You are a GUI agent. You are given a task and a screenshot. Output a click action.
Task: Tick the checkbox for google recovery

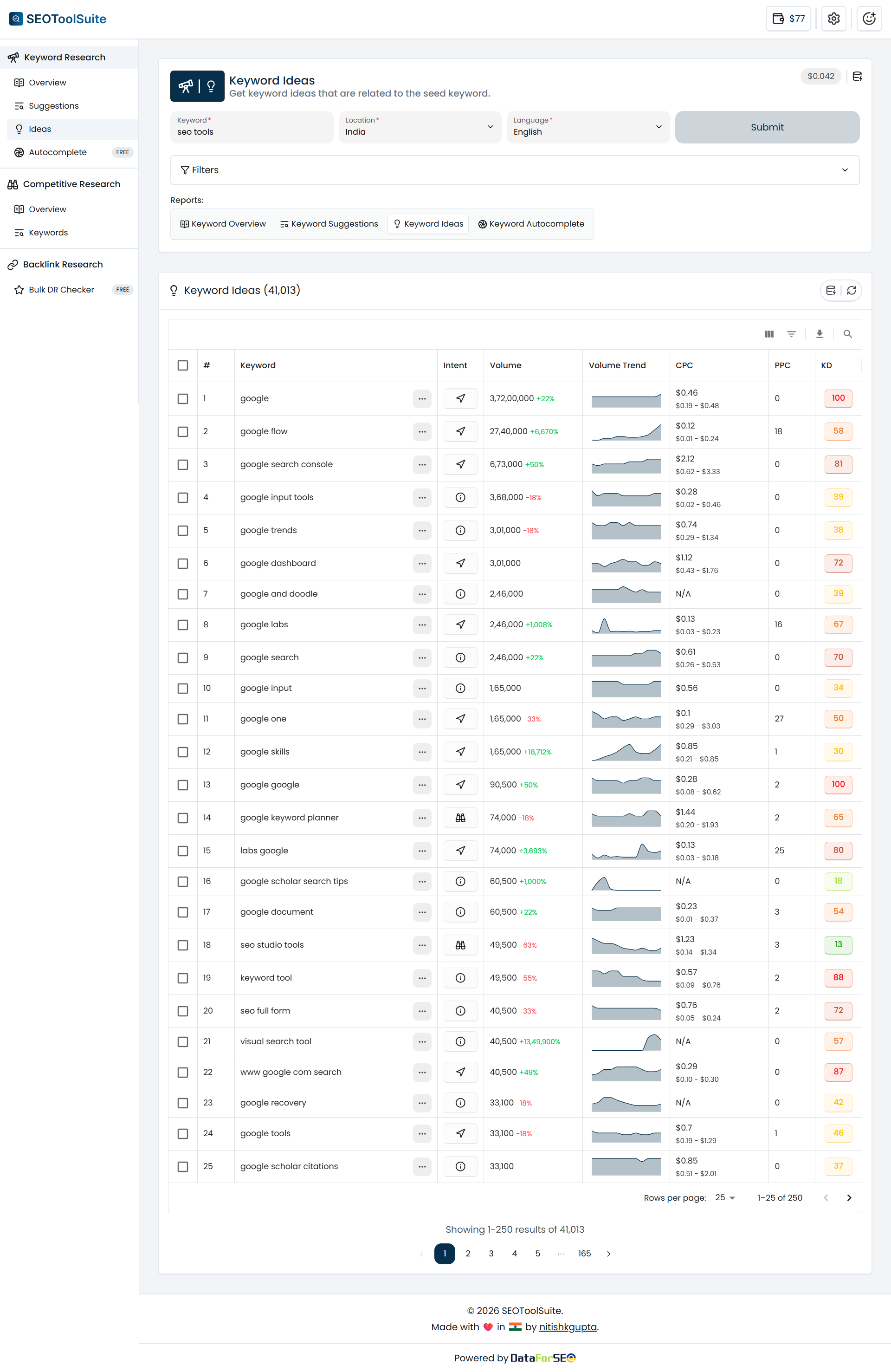click(x=183, y=1103)
